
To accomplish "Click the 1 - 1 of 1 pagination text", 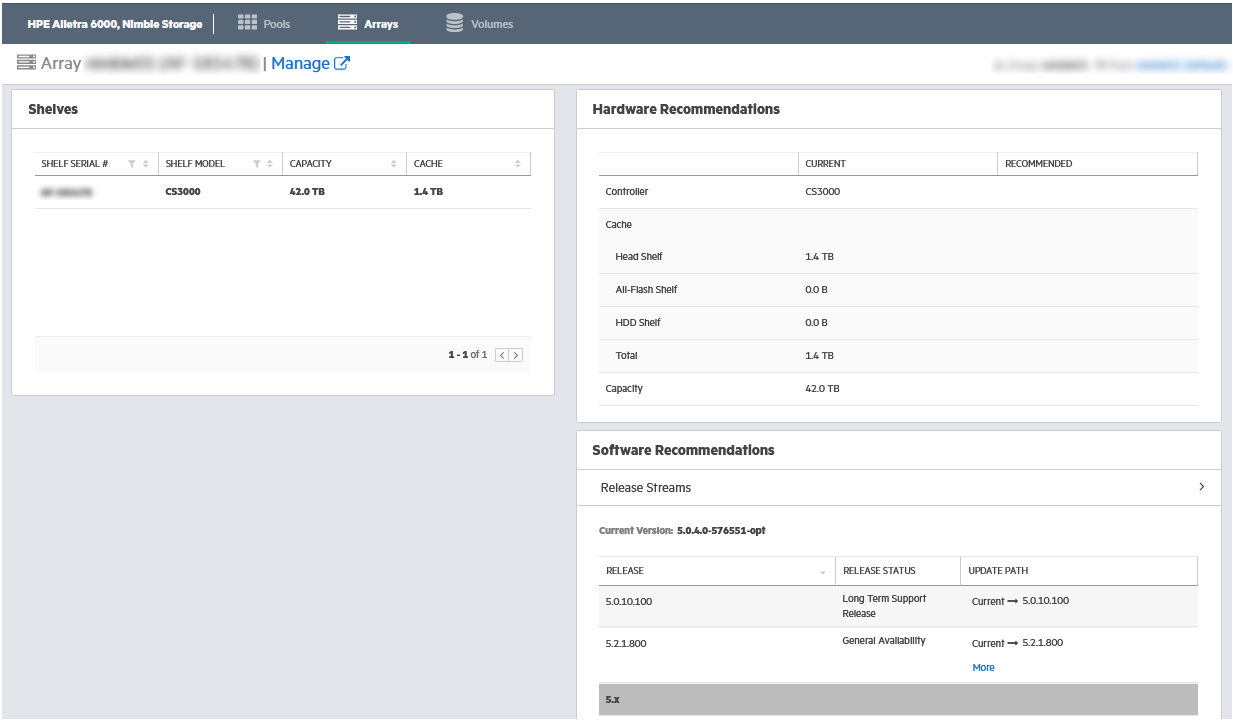I will 467,355.
